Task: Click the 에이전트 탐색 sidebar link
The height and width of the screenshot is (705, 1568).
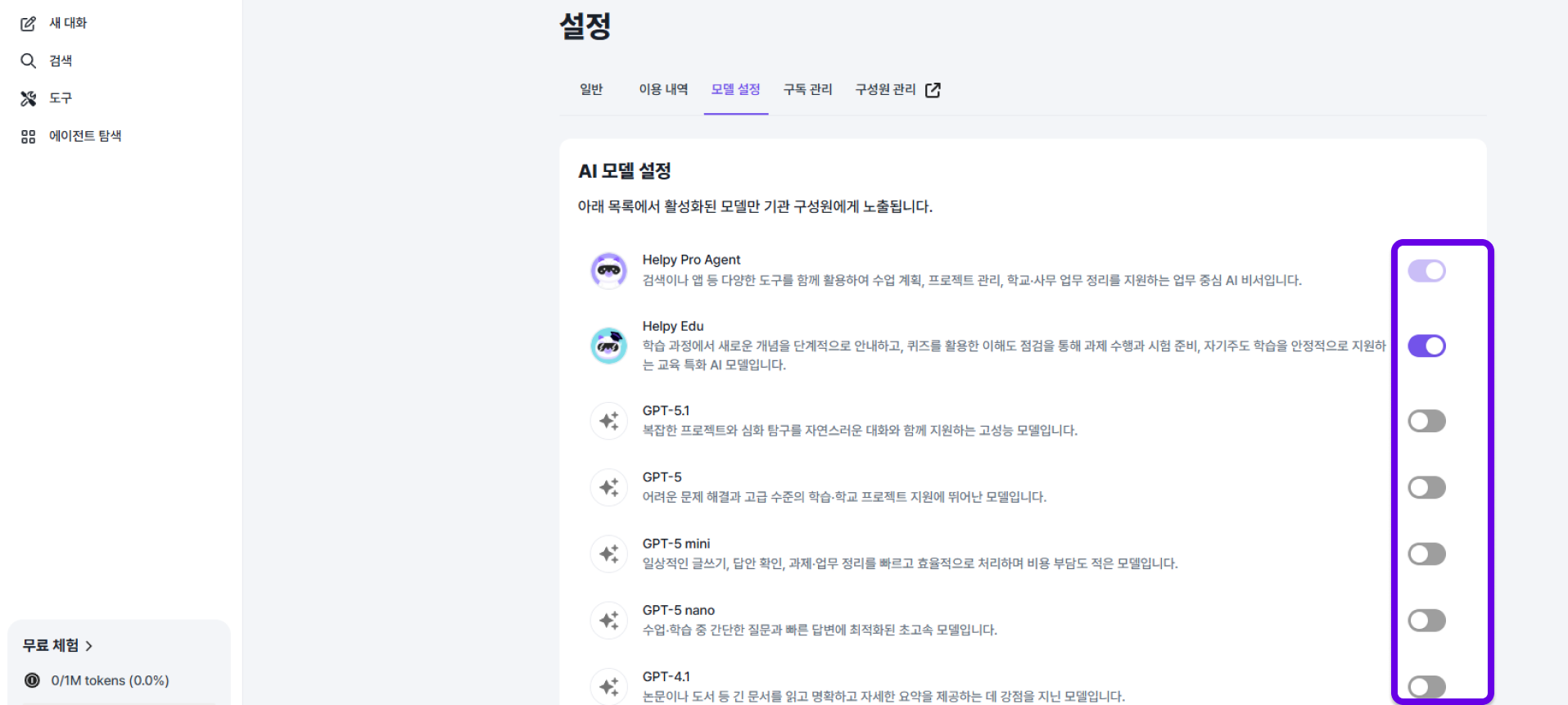Action: coord(85,136)
